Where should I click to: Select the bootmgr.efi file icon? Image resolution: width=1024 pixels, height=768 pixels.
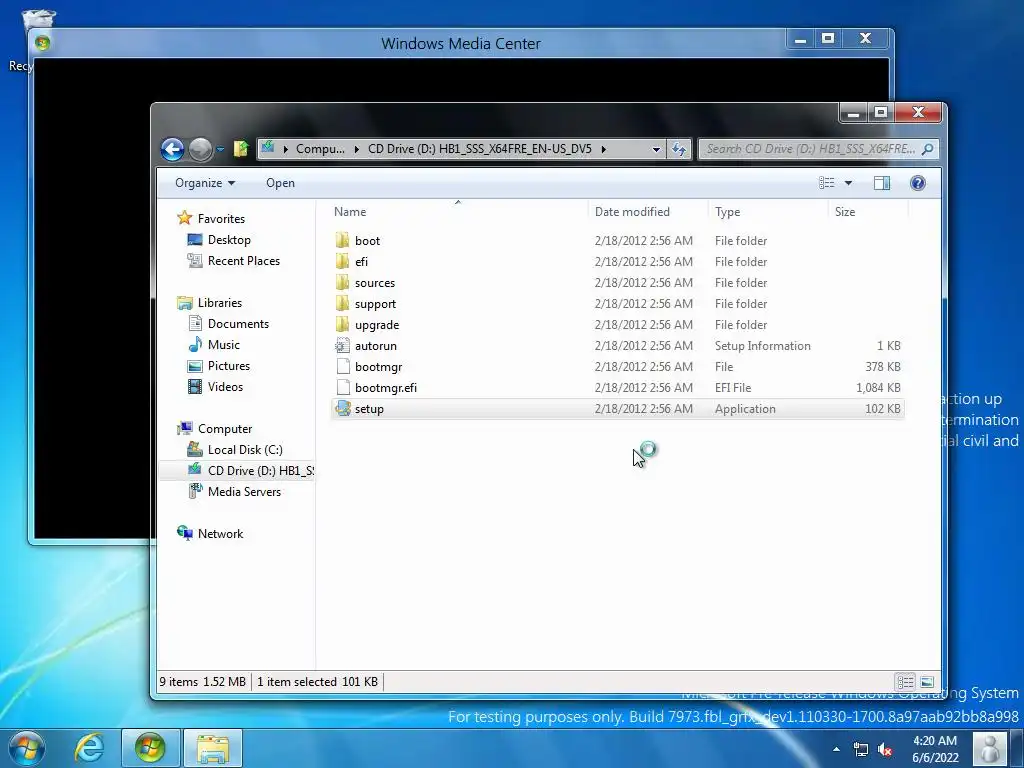[343, 387]
